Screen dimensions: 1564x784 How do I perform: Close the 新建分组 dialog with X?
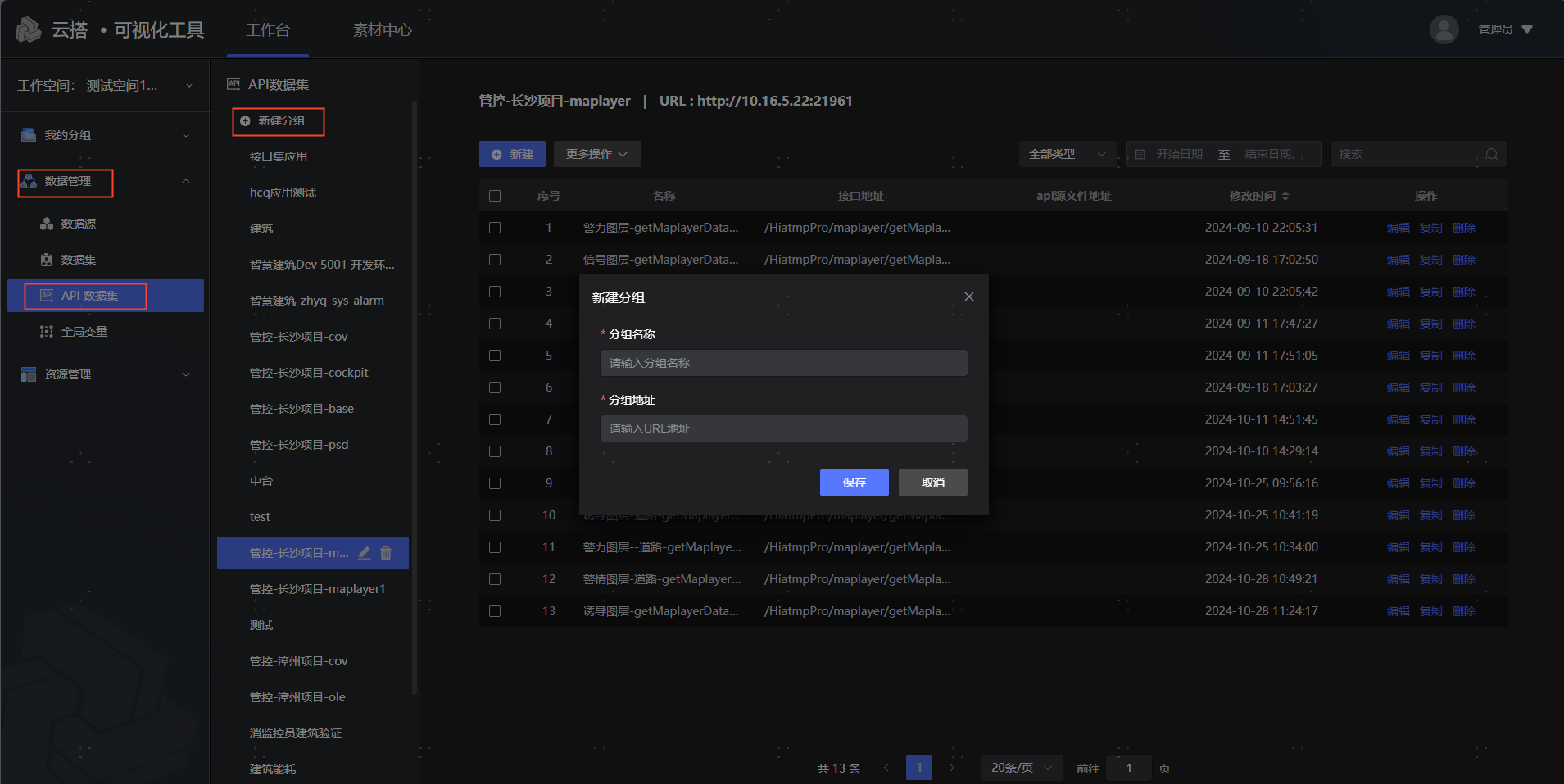[x=969, y=297]
